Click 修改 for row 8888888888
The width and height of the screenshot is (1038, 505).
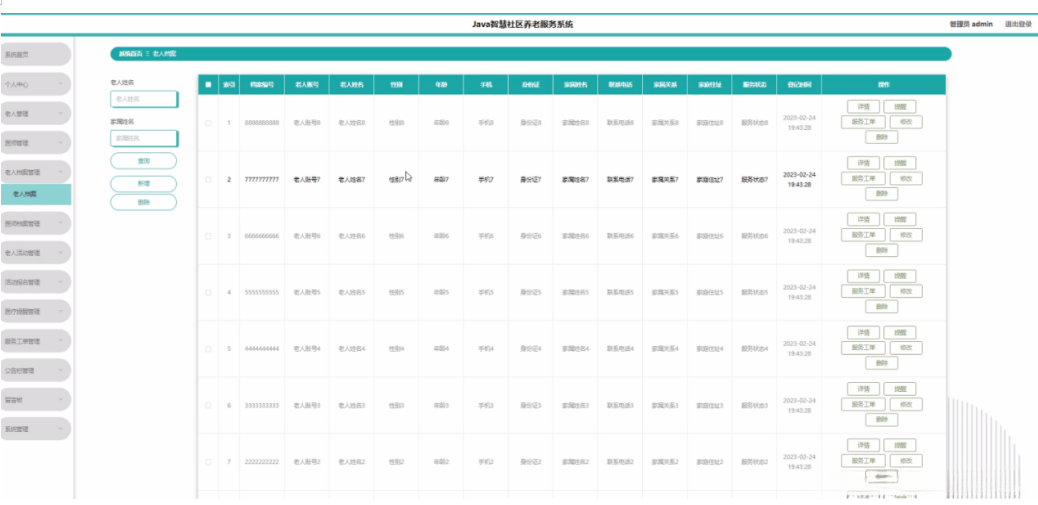click(906, 122)
